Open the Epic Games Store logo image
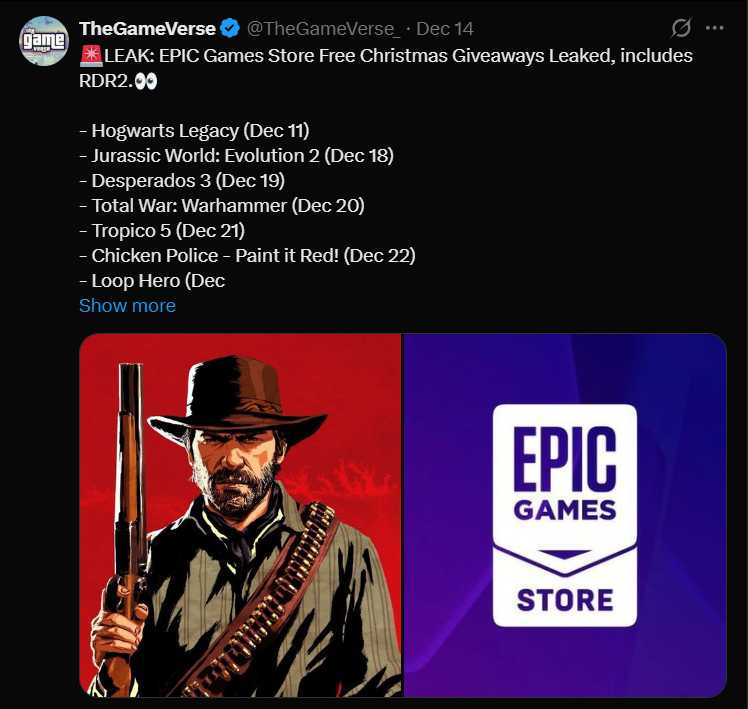 (565, 515)
